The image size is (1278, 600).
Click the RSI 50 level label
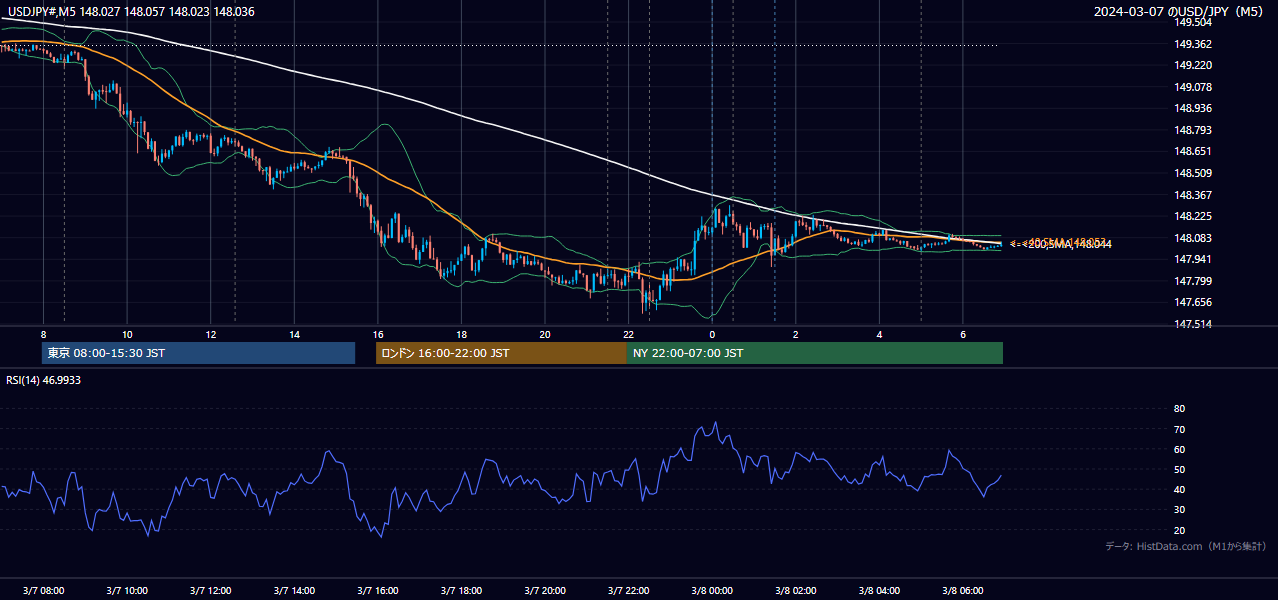[1180, 469]
